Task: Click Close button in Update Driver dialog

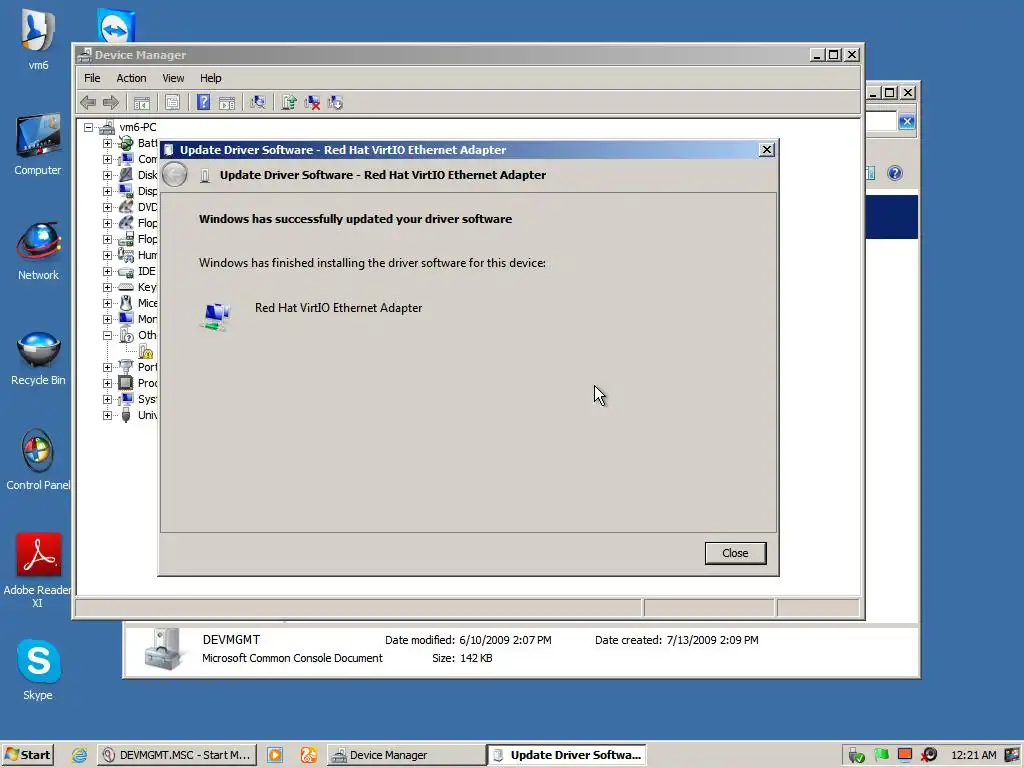Action: 735,553
